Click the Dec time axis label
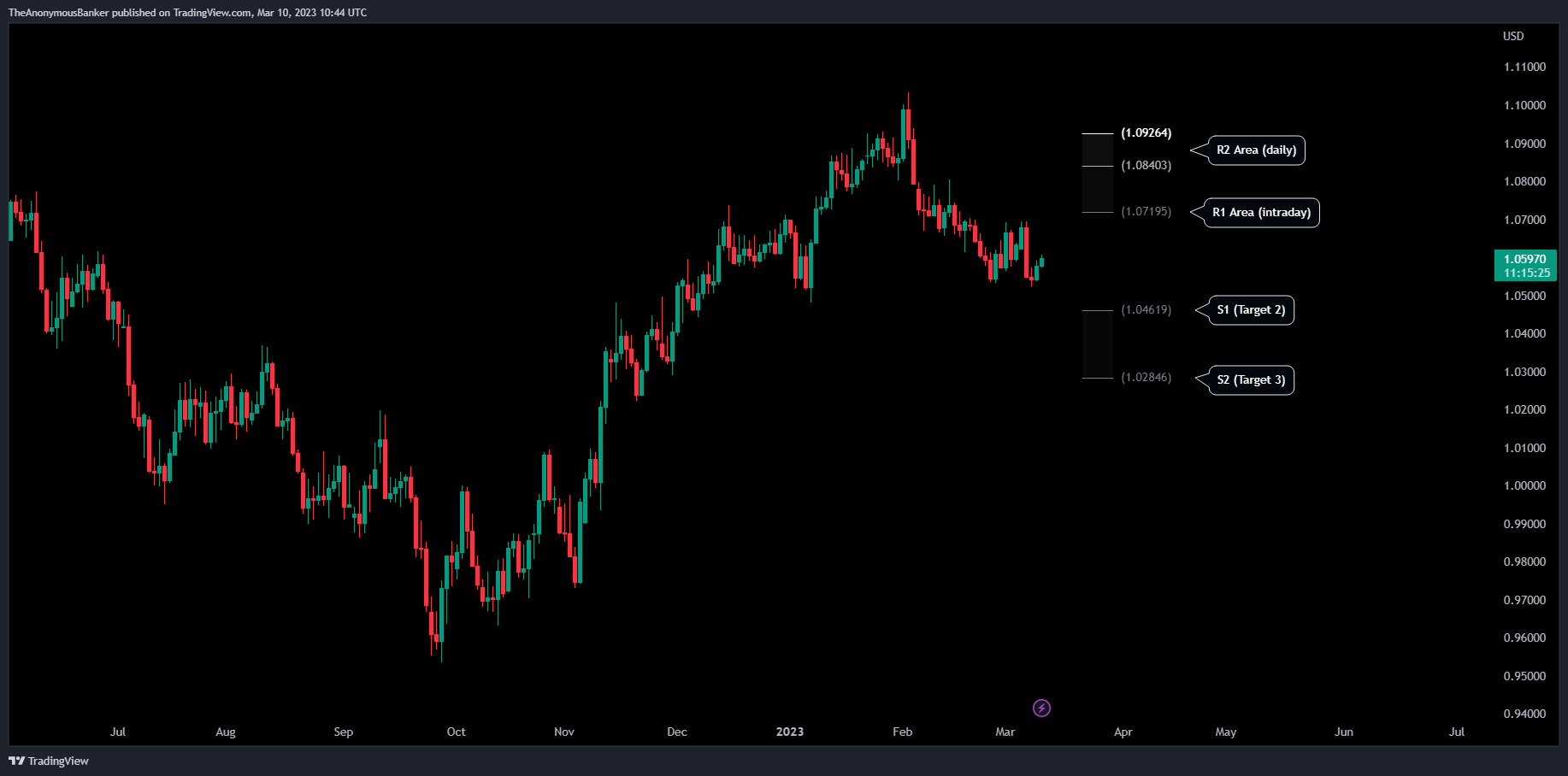 point(677,732)
